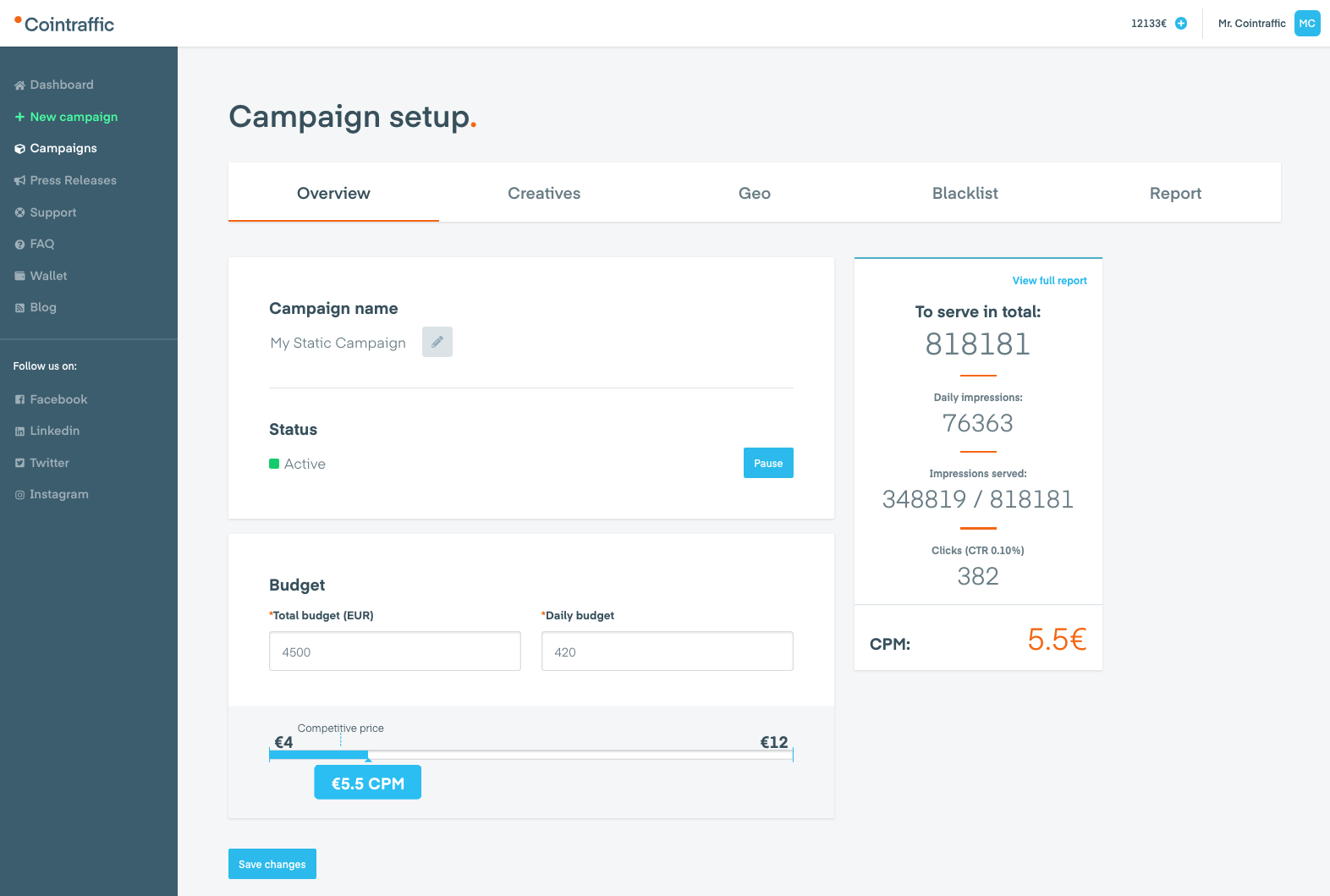This screenshot has width=1330, height=896.
Task: Click the Mr. Cointraffic account name
Action: pos(1251,24)
